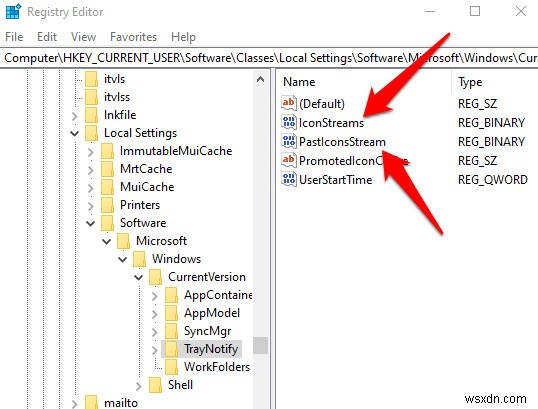The height and width of the screenshot is (409, 538).
Task: Collapse the Local Settings key
Action: (74, 133)
